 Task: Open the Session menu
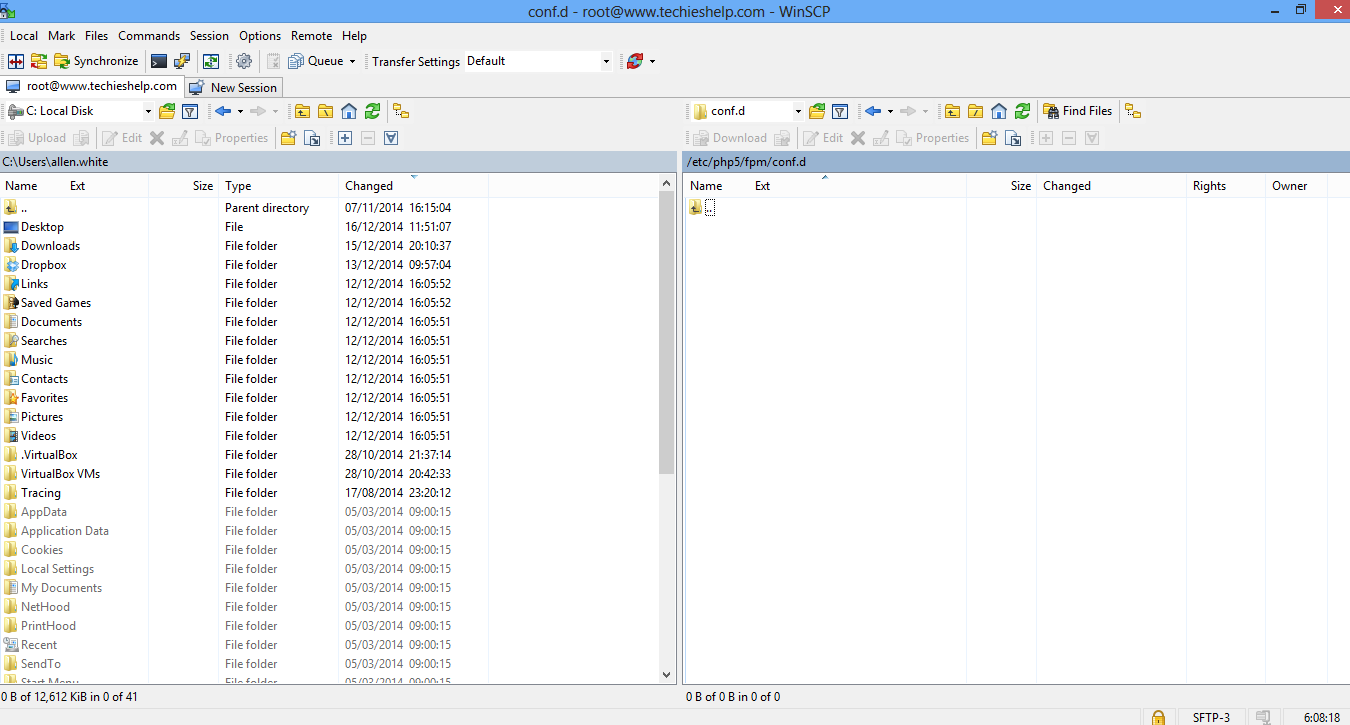click(209, 35)
